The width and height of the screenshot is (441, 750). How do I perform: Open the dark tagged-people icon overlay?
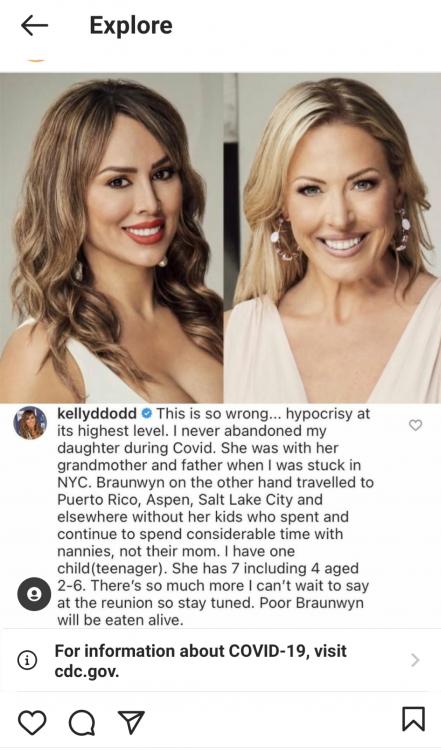[x=34, y=594]
